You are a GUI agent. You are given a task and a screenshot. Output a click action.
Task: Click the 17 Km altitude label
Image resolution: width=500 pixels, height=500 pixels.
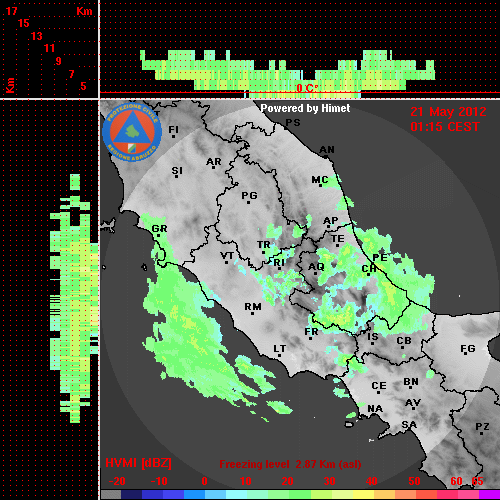[x=11, y=11]
